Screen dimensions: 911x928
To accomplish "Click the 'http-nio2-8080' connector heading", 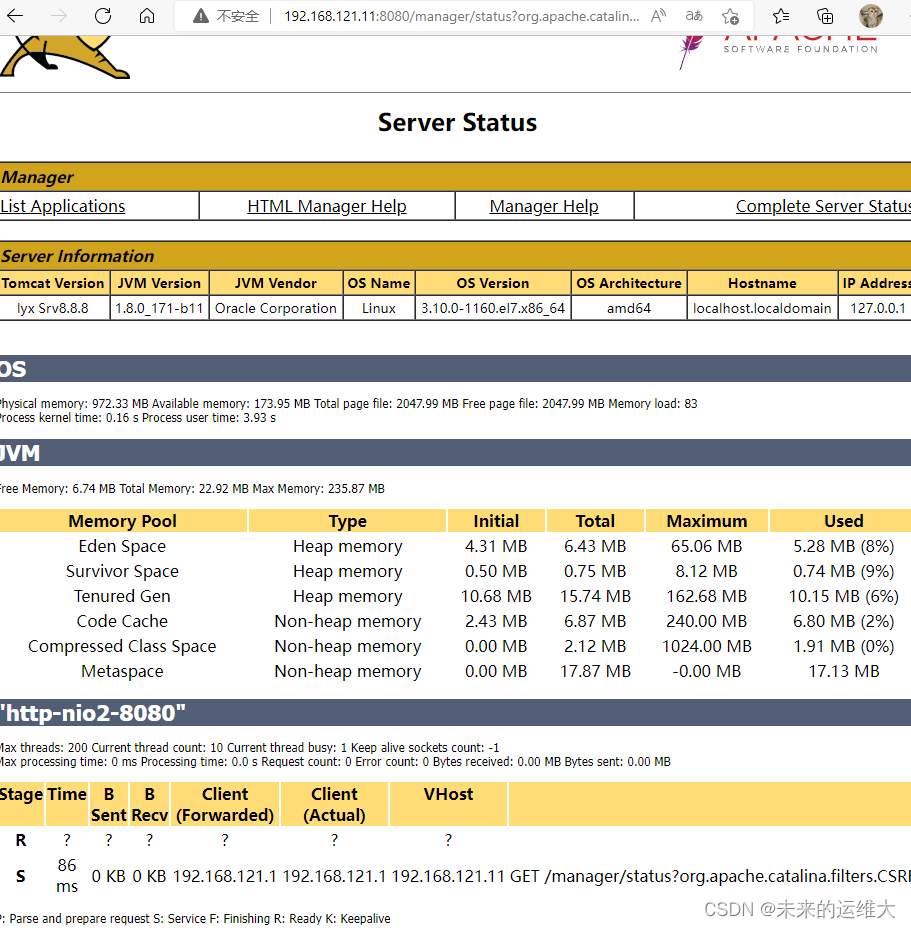I will coord(92,713).
